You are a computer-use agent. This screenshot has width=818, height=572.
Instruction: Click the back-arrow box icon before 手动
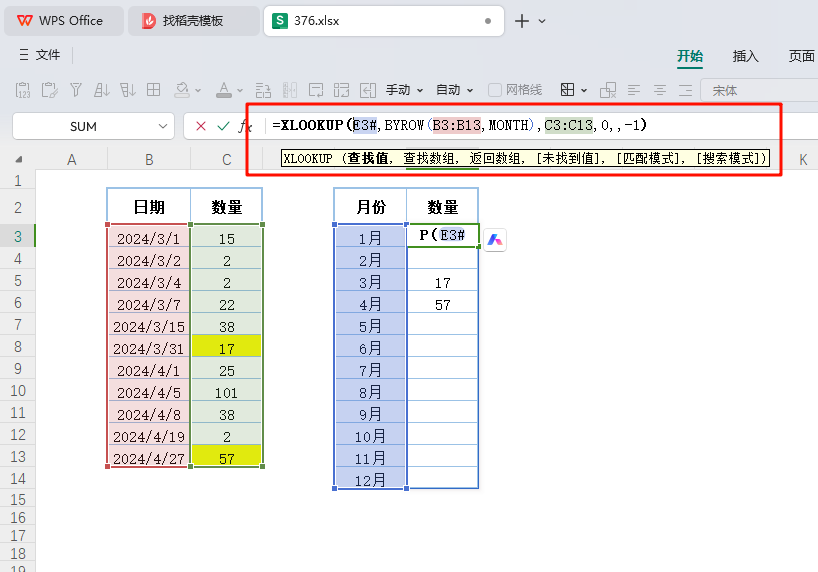368,90
